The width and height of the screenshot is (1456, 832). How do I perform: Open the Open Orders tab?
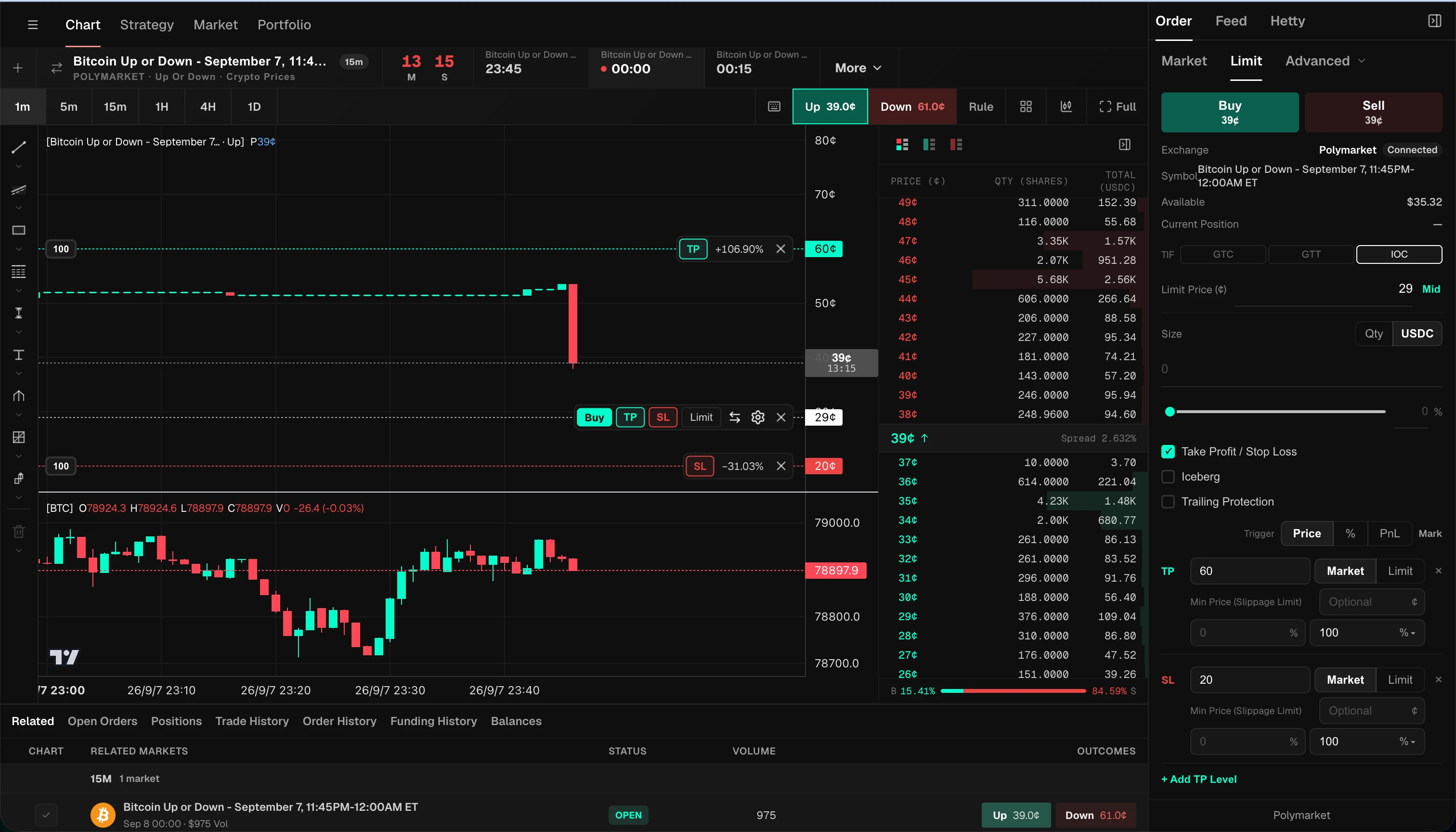click(x=102, y=721)
